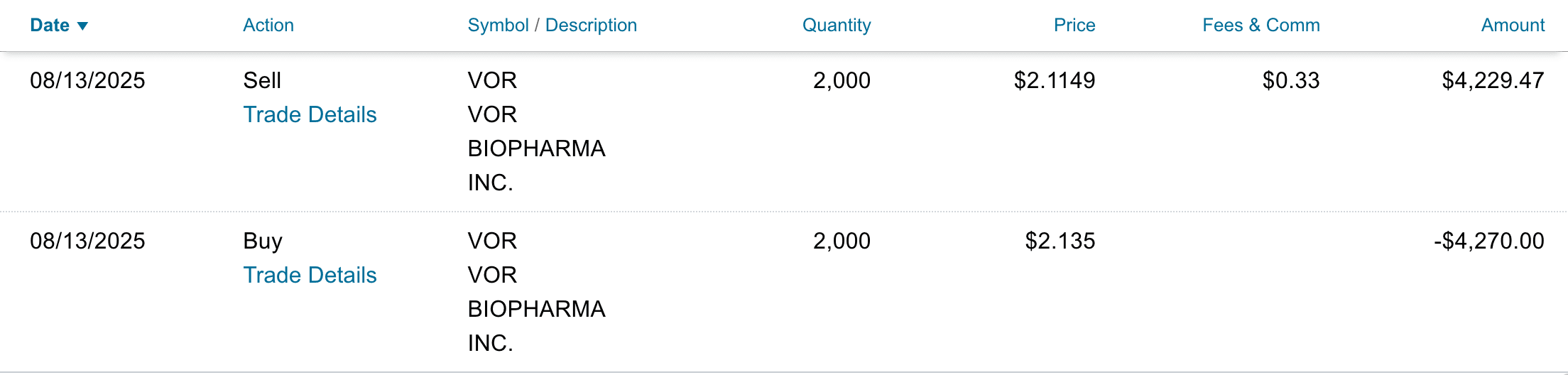Click the date of the Sell transaction
Viewport: 1568px width, 375px height.
pos(87,80)
